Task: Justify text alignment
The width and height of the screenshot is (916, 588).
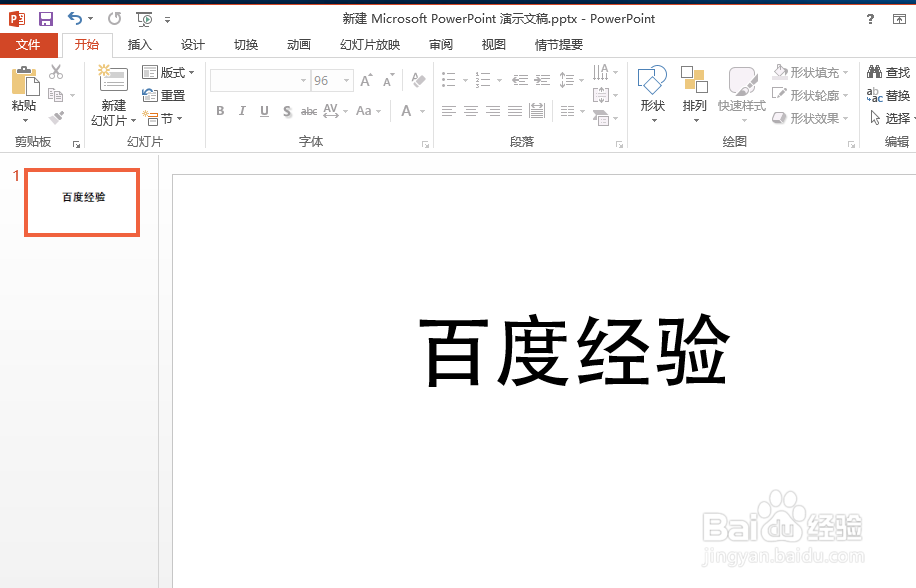Action: coord(515,111)
